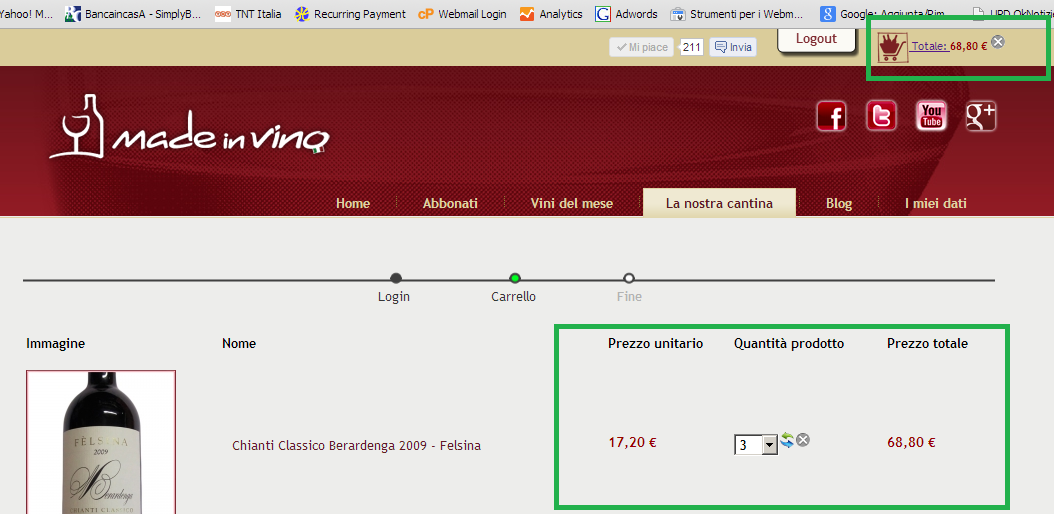
Task: Open the Facebook social icon
Action: [832, 116]
